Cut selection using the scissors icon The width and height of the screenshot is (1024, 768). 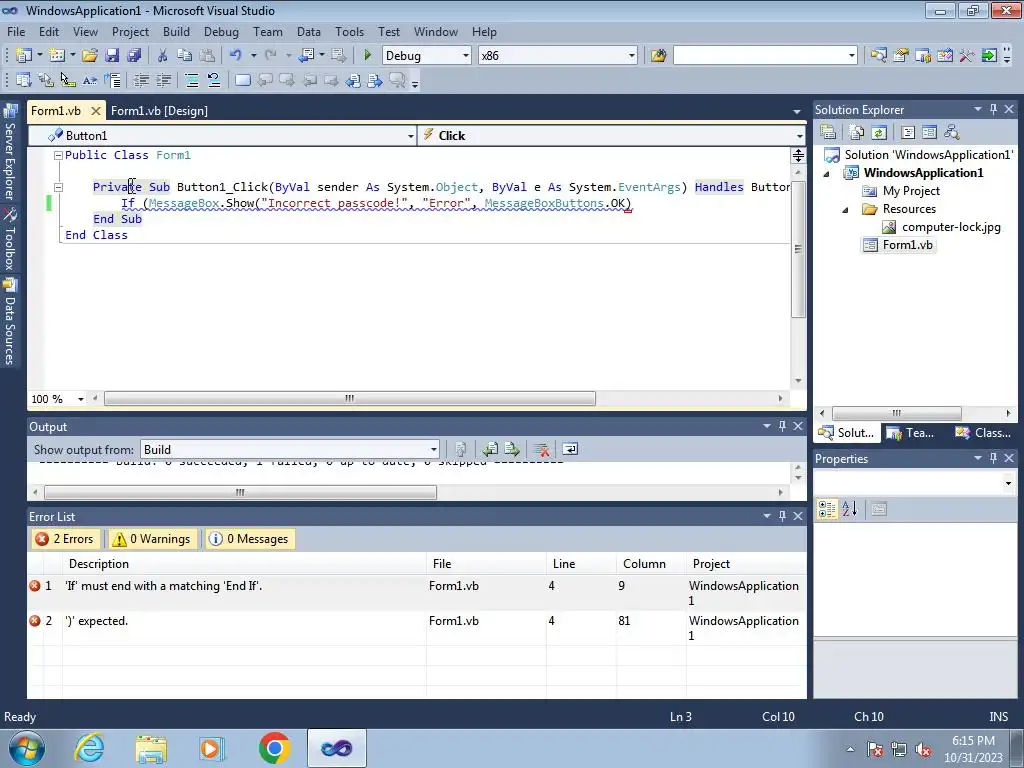163,56
